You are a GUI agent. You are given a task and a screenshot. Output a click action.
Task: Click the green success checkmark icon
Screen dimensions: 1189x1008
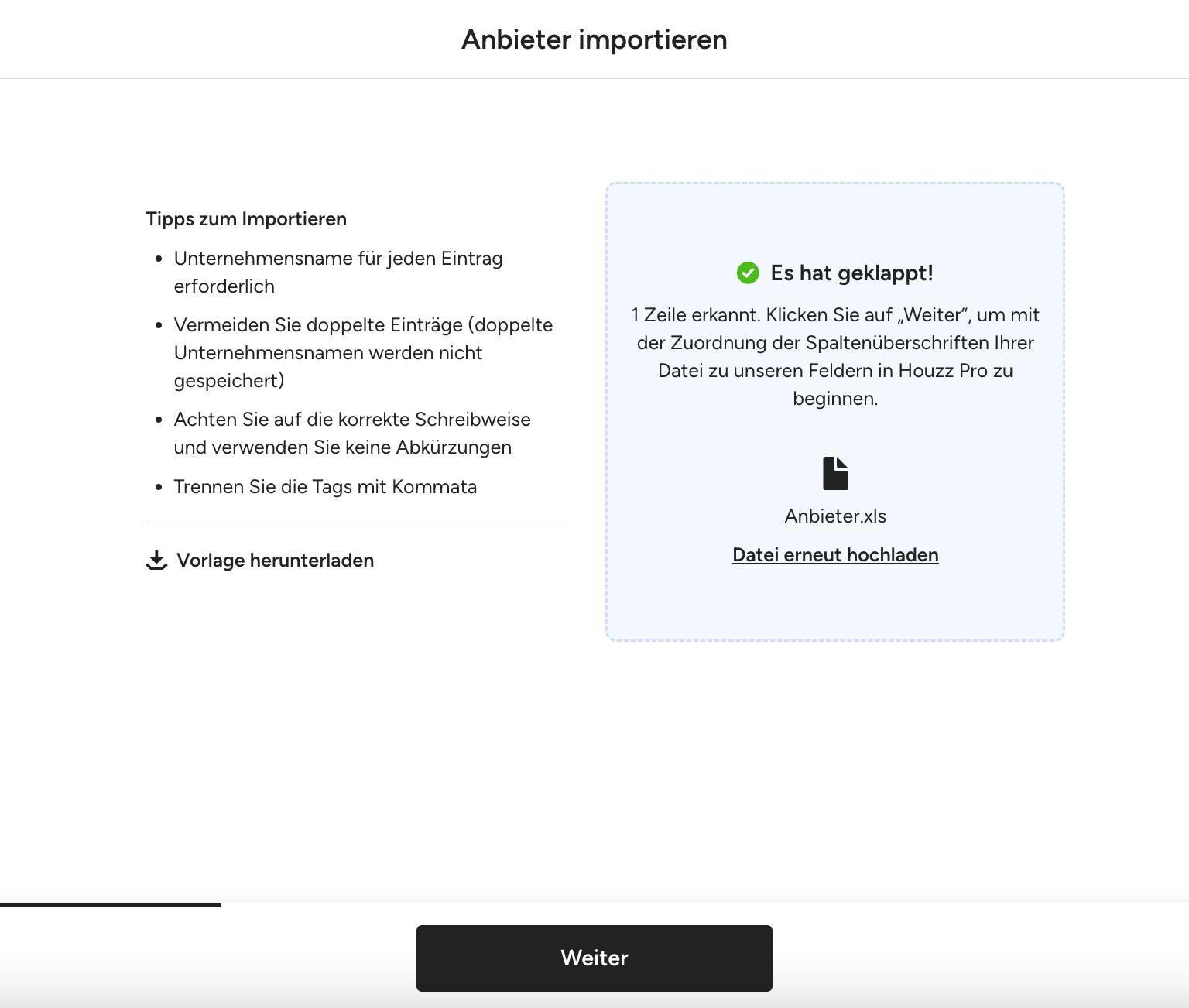(748, 273)
